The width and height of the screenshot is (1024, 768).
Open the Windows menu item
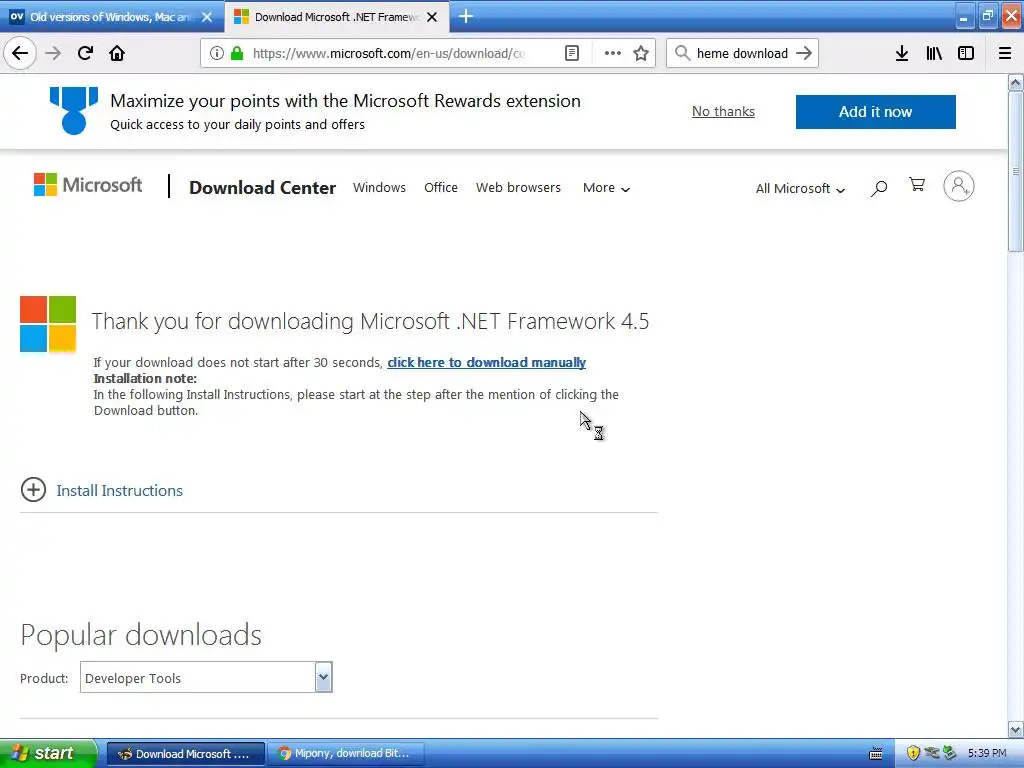[379, 187]
